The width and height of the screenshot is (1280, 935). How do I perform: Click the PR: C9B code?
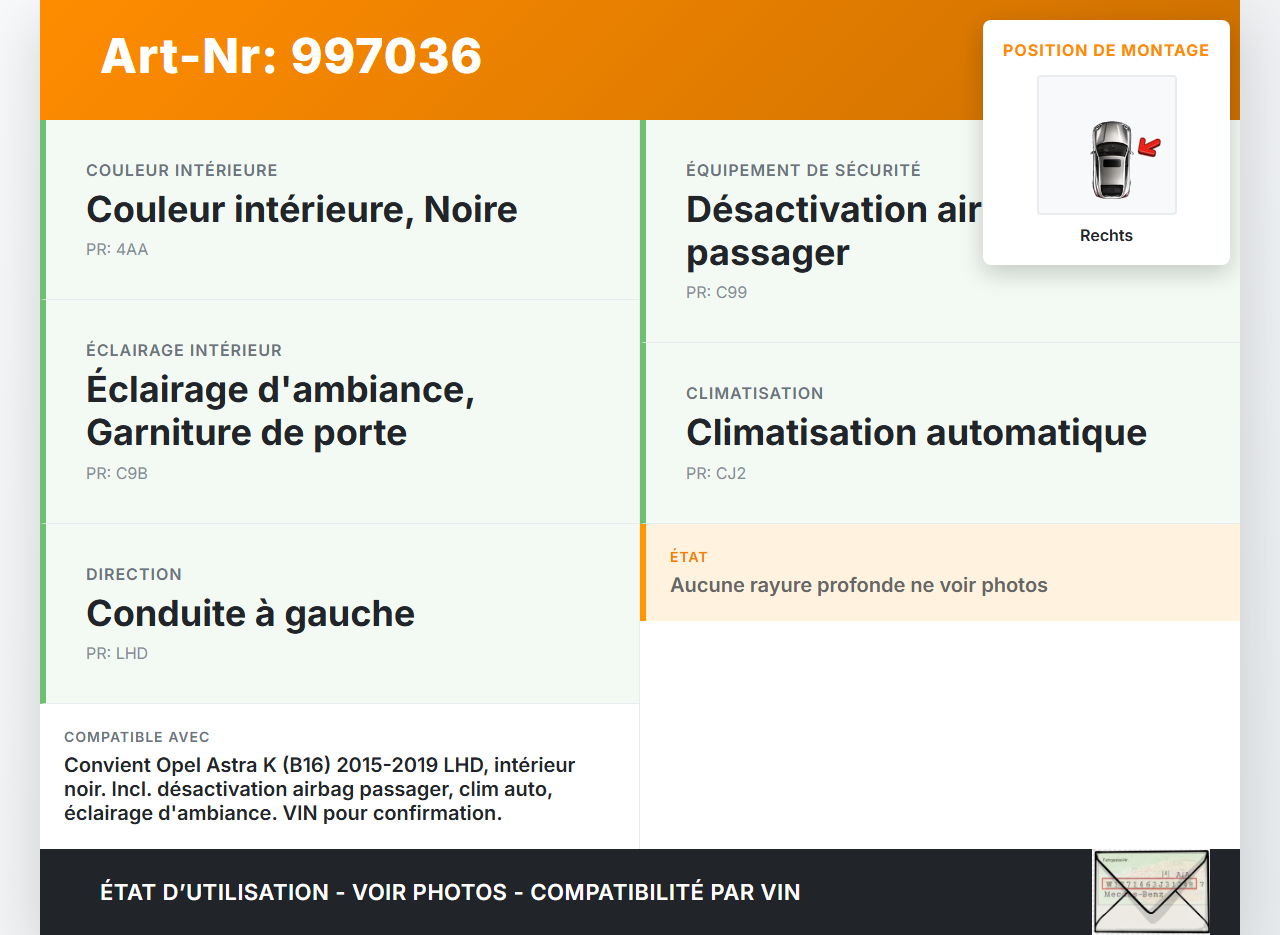tap(117, 474)
